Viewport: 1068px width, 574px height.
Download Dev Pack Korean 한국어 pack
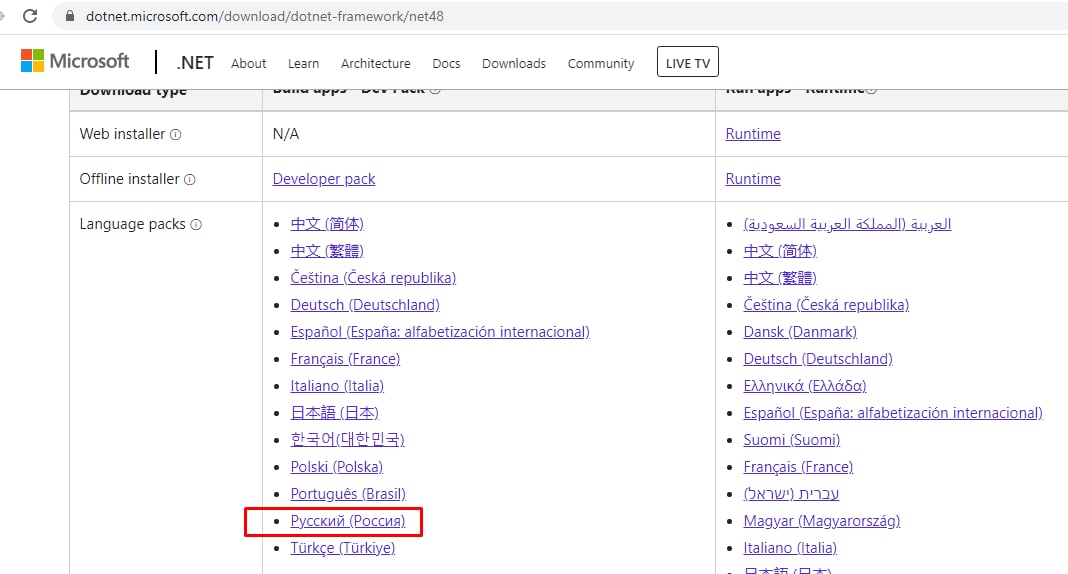[347, 440]
